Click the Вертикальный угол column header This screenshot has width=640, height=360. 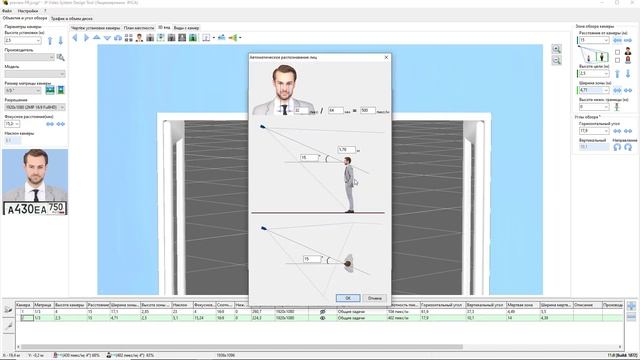point(486,305)
